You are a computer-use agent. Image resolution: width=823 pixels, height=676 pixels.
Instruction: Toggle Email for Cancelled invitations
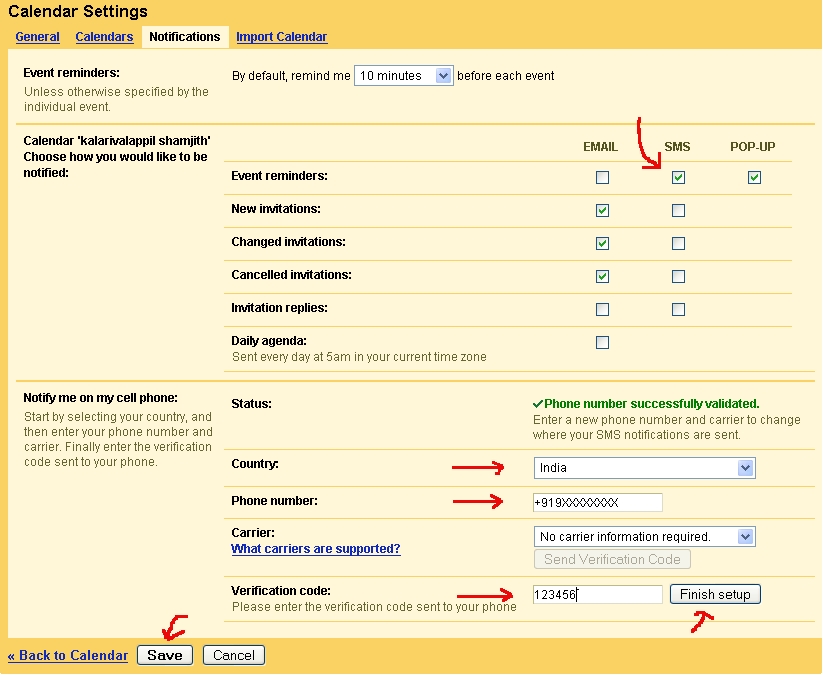[603, 277]
